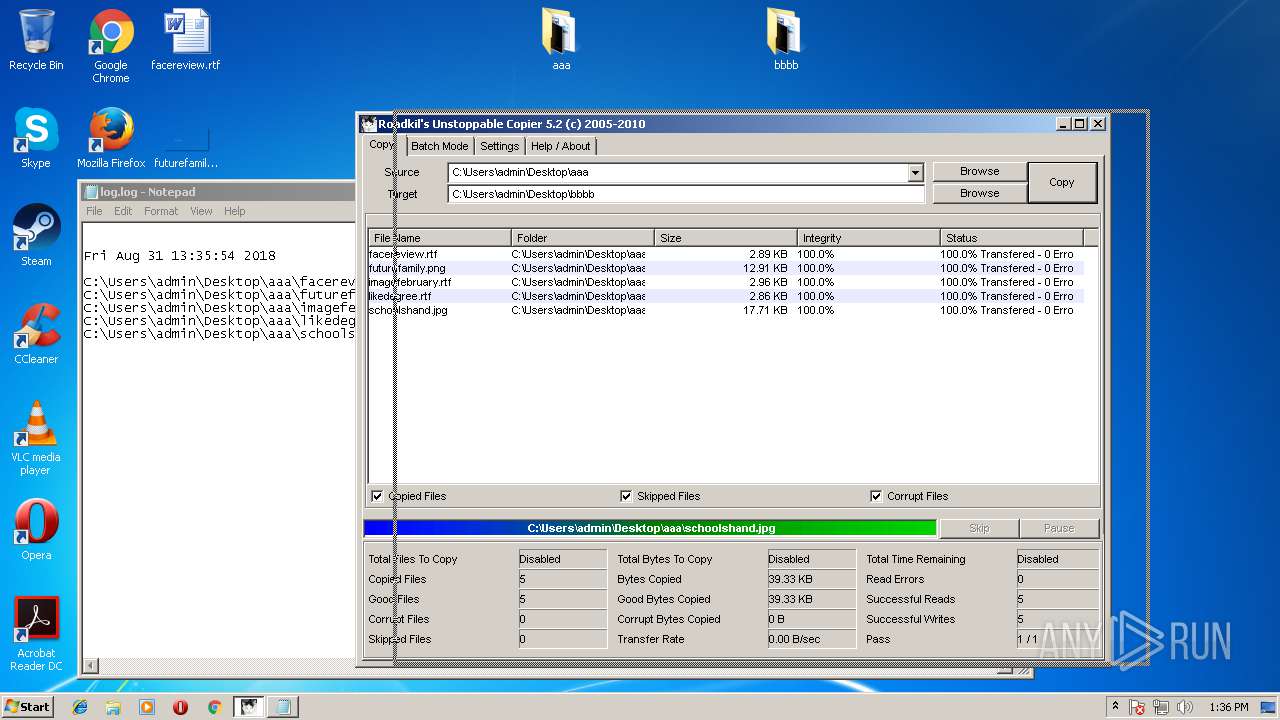
Task: Open the aaa folder on the desktop
Action: point(561,40)
